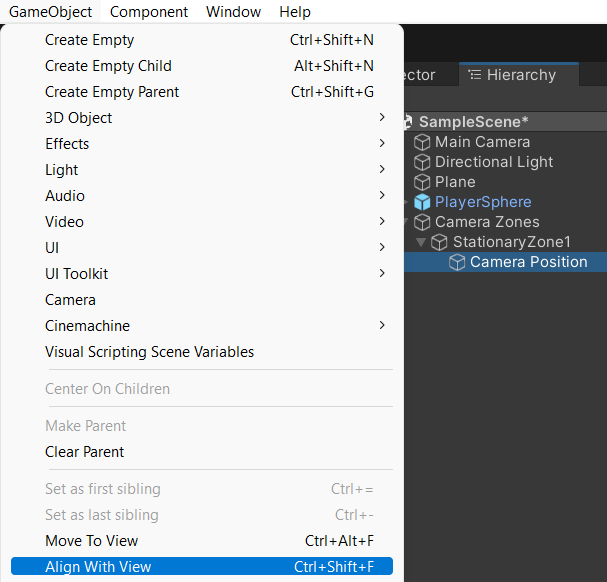Select StationaryZone1 in Hierarchy
This screenshot has height=582, width=607.
tap(512, 242)
